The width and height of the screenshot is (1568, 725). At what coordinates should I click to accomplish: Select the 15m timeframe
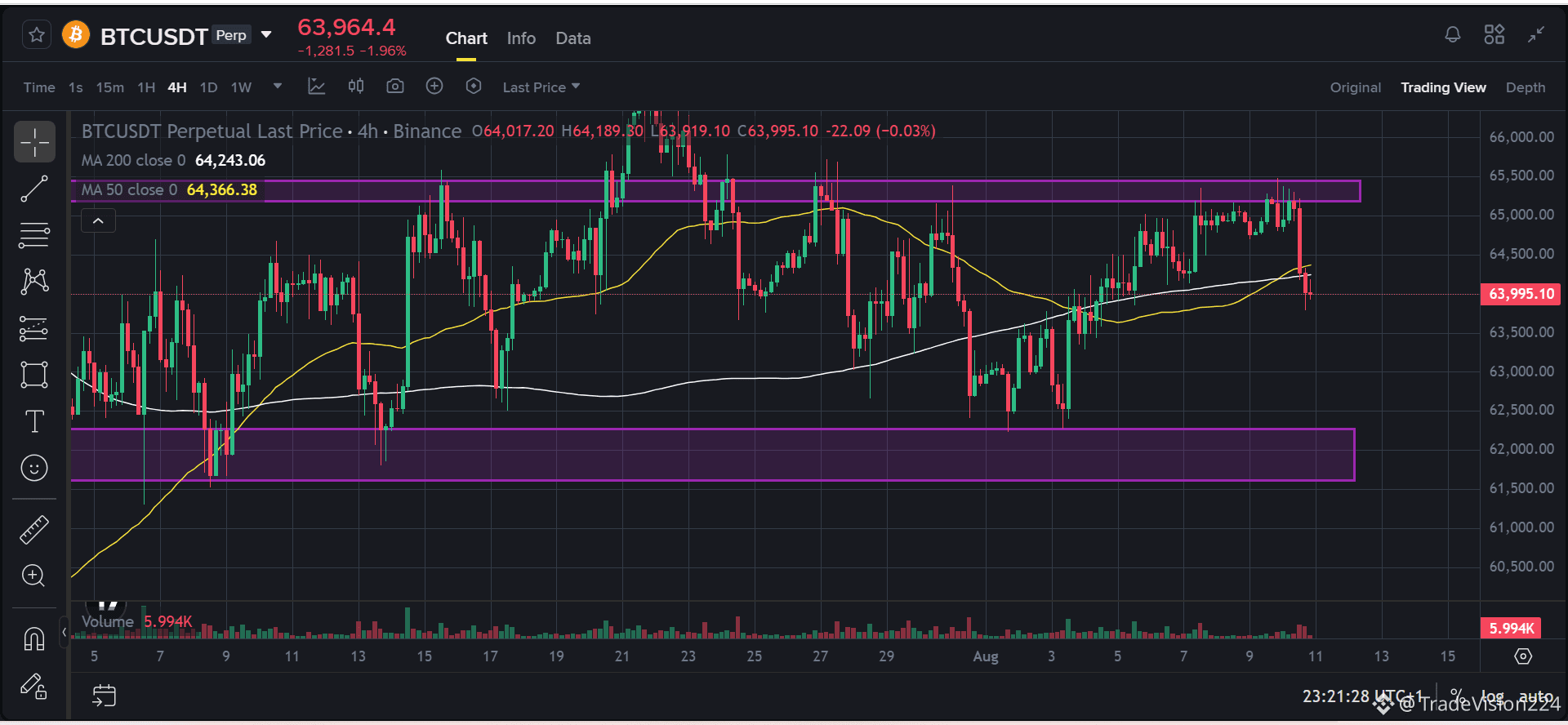point(110,87)
